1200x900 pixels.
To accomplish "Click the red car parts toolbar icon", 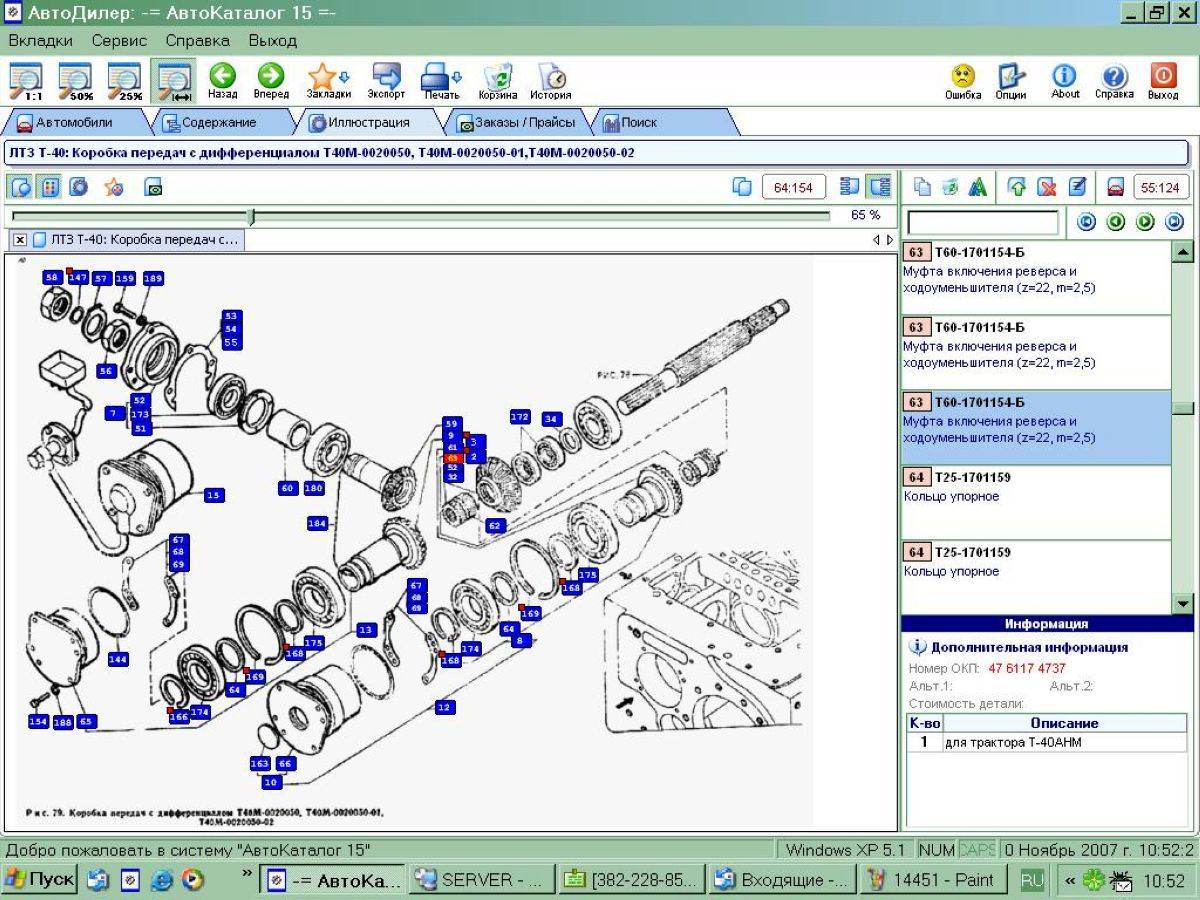I will pos(1115,187).
